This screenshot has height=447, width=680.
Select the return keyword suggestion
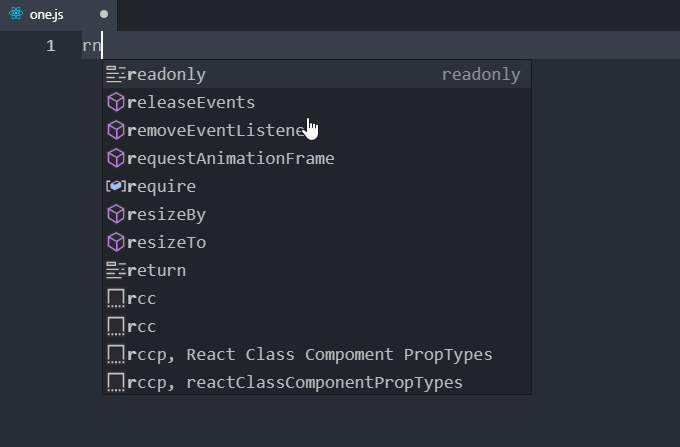pyautogui.click(x=157, y=270)
